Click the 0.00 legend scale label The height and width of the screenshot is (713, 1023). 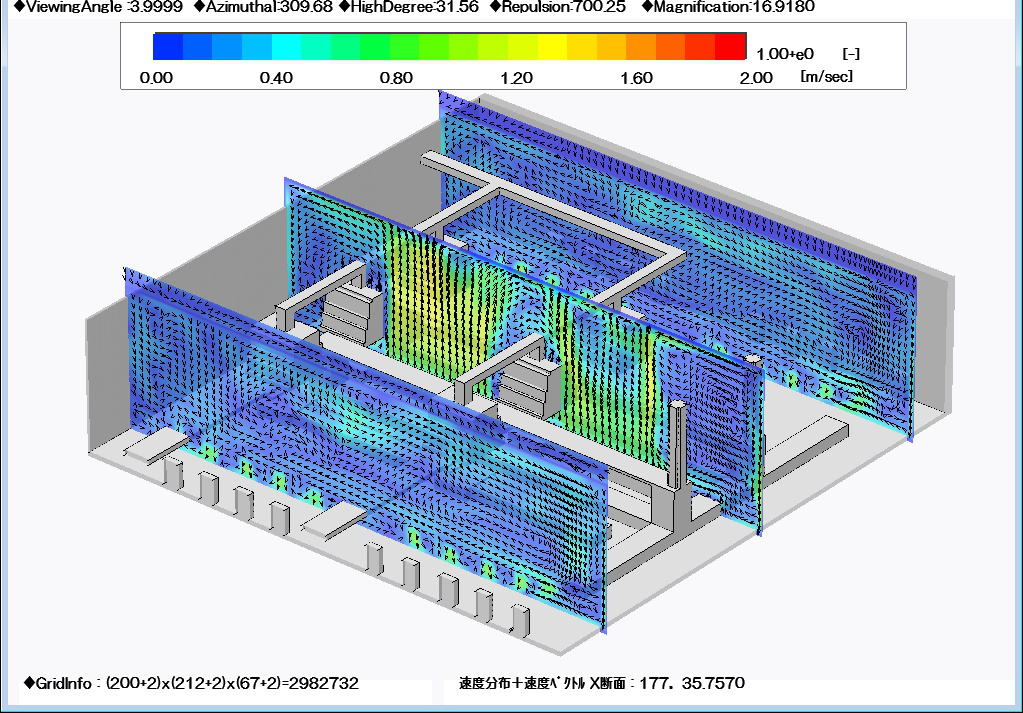click(x=157, y=78)
